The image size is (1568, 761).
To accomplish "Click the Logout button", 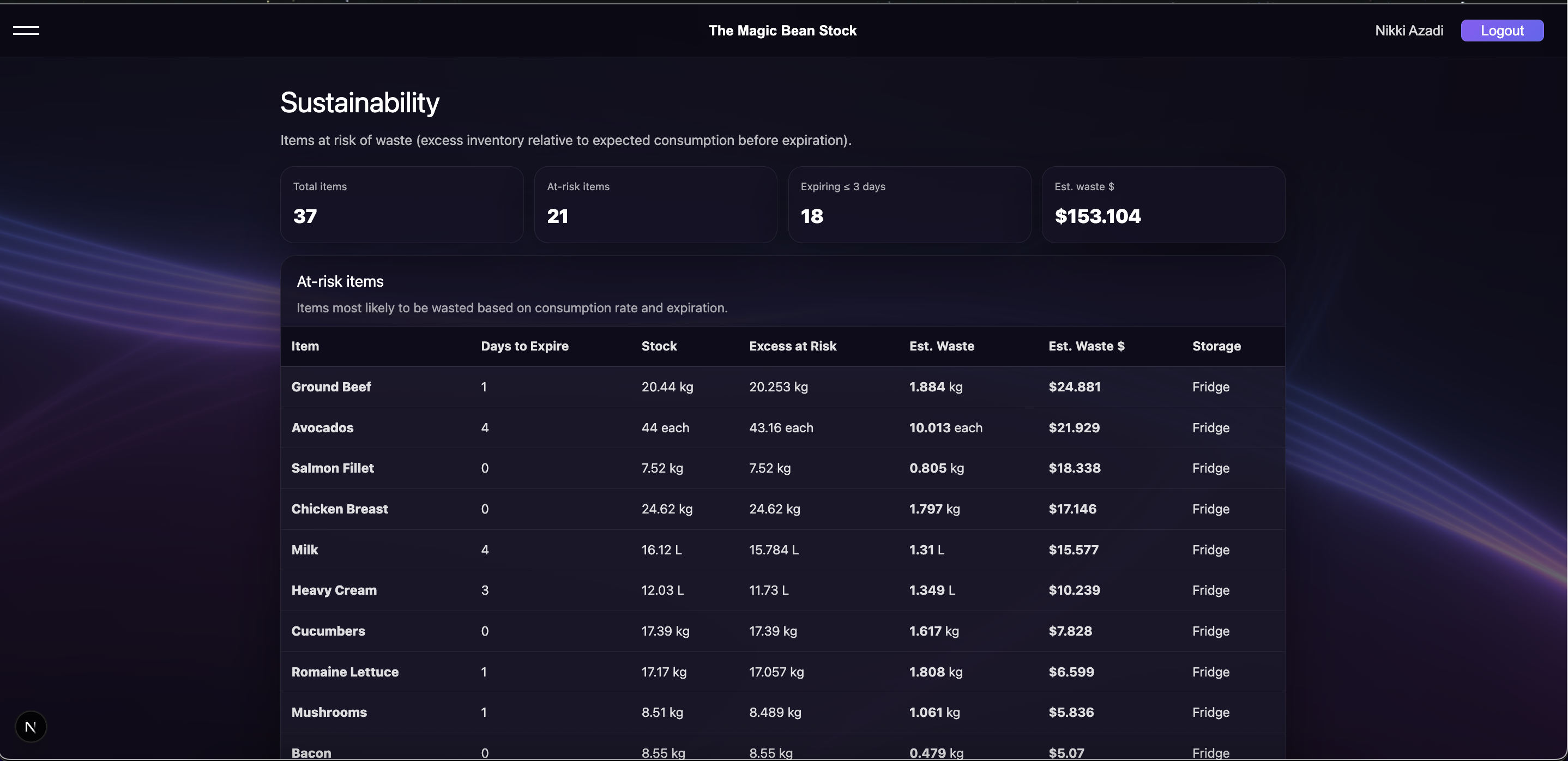I will [x=1501, y=31].
